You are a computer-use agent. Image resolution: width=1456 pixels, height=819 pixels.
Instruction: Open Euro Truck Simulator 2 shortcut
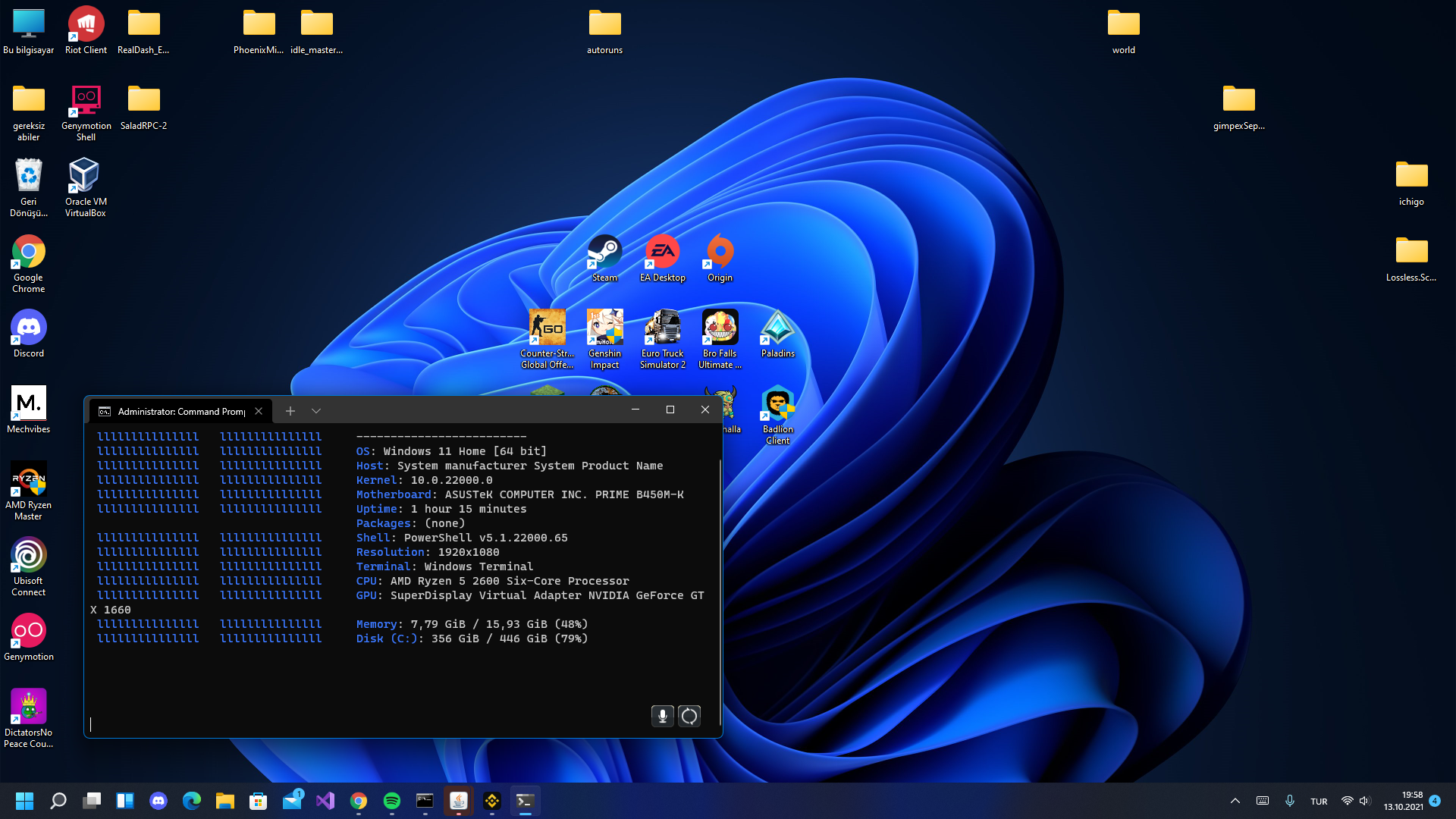(x=662, y=339)
